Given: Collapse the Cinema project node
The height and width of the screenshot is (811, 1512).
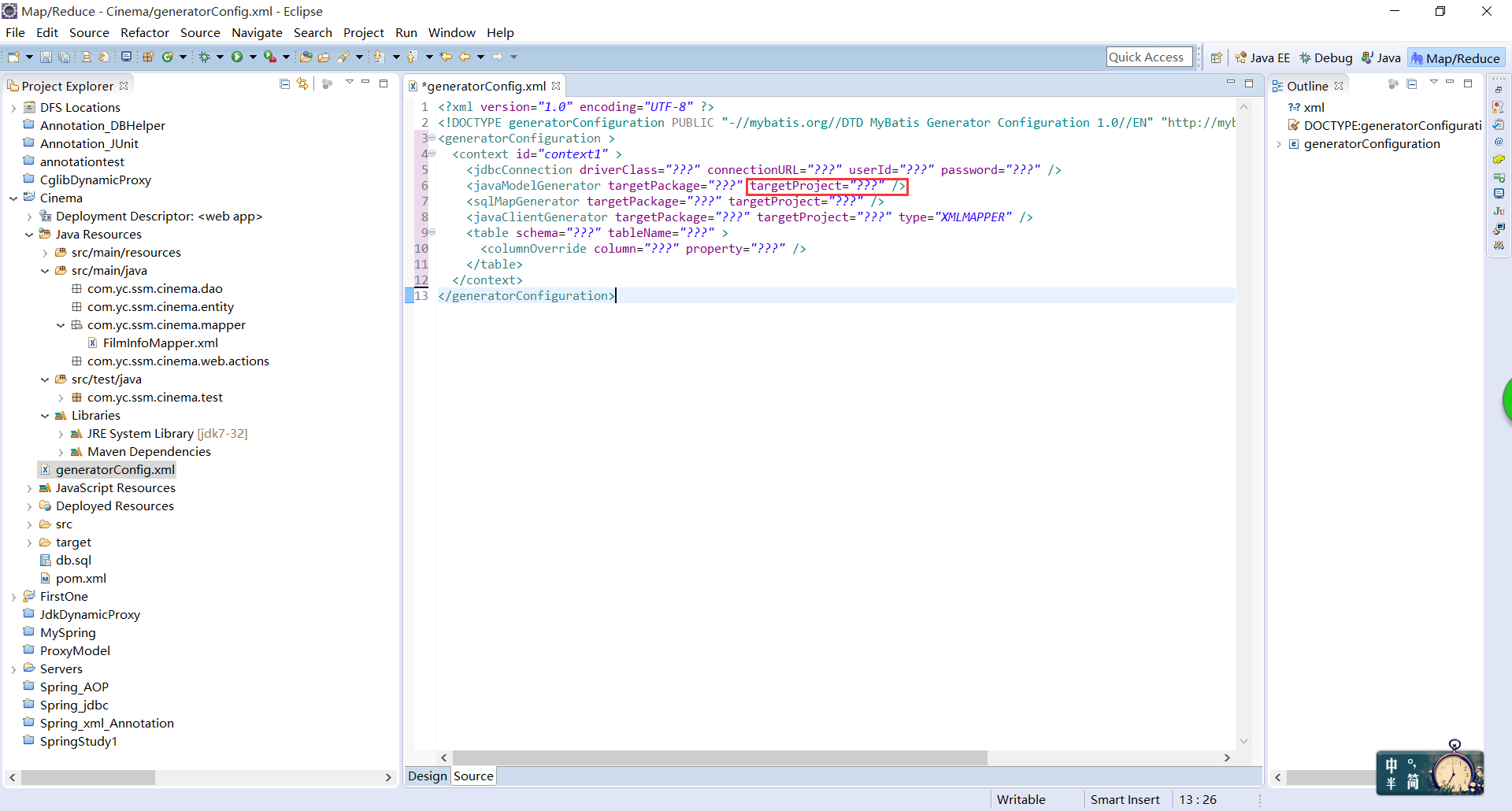Looking at the screenshot, I should (13, 198).
